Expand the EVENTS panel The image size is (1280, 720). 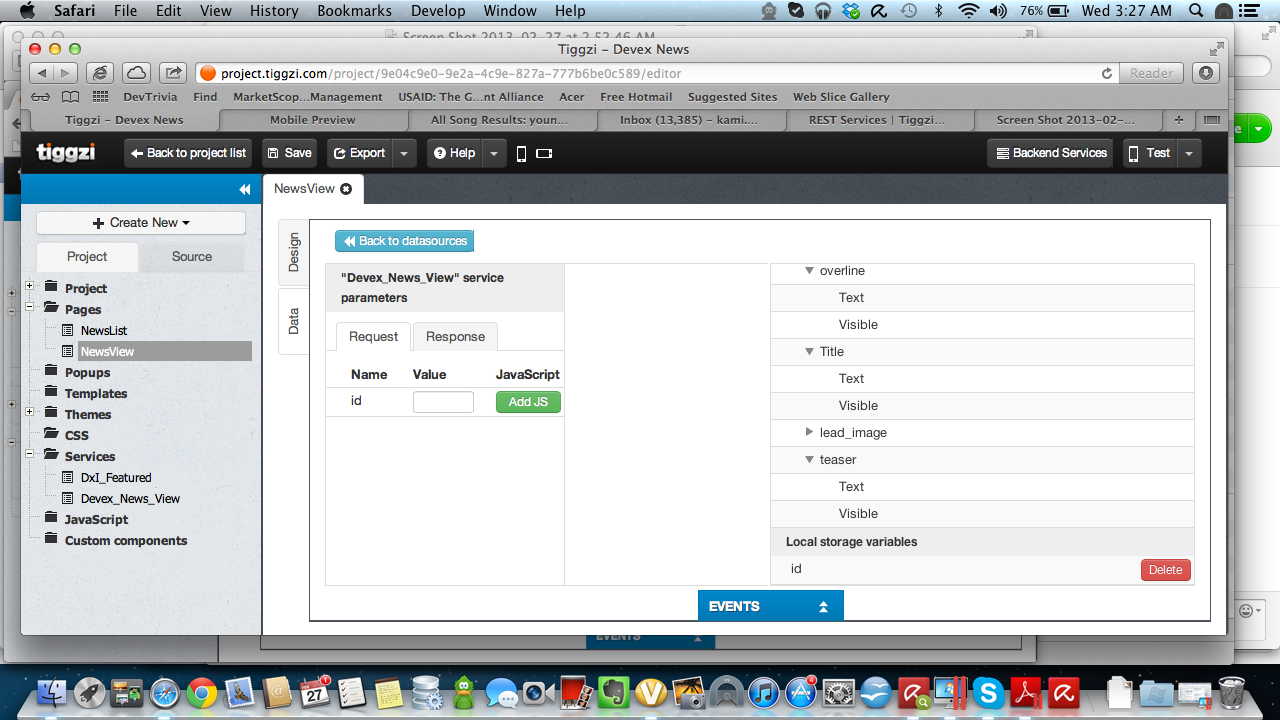770,606
